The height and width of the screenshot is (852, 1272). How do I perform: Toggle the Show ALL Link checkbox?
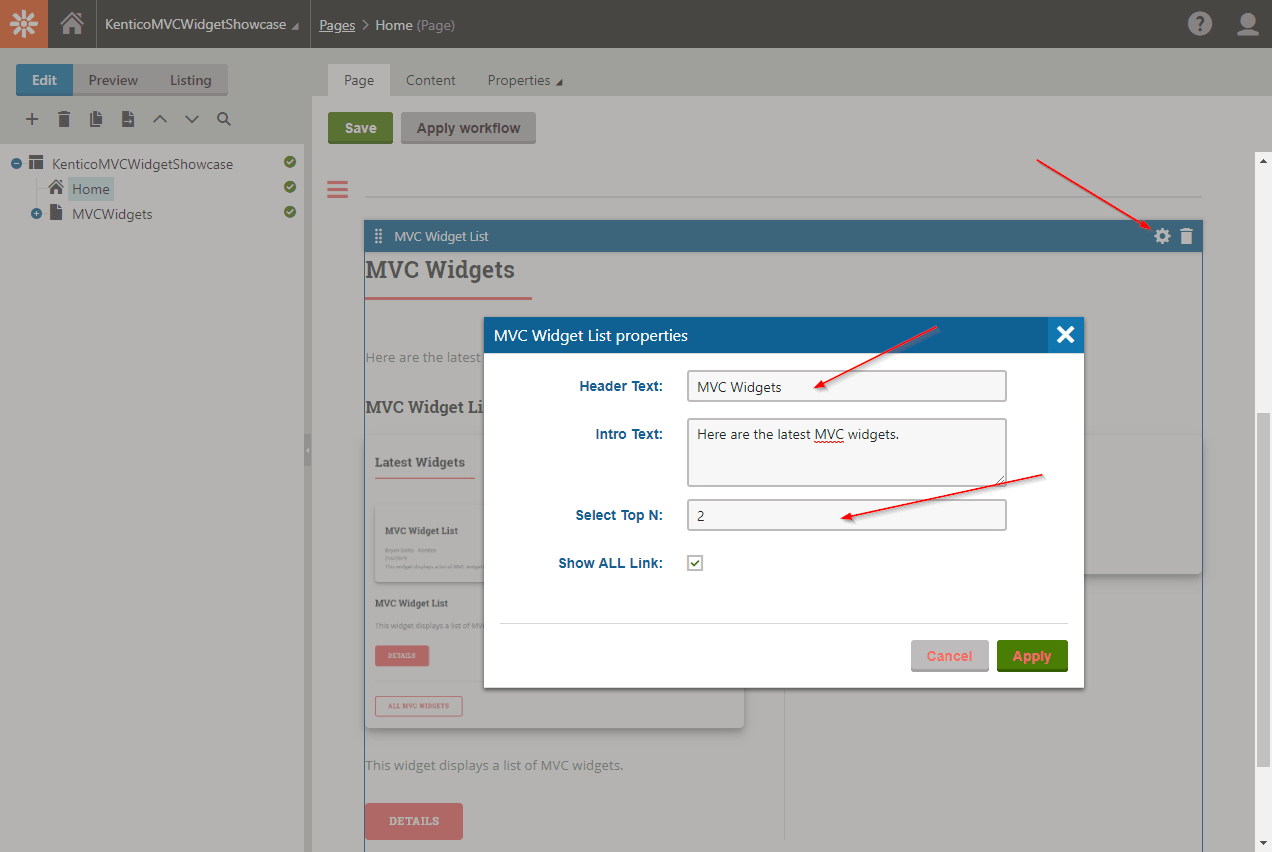point(695,563)
